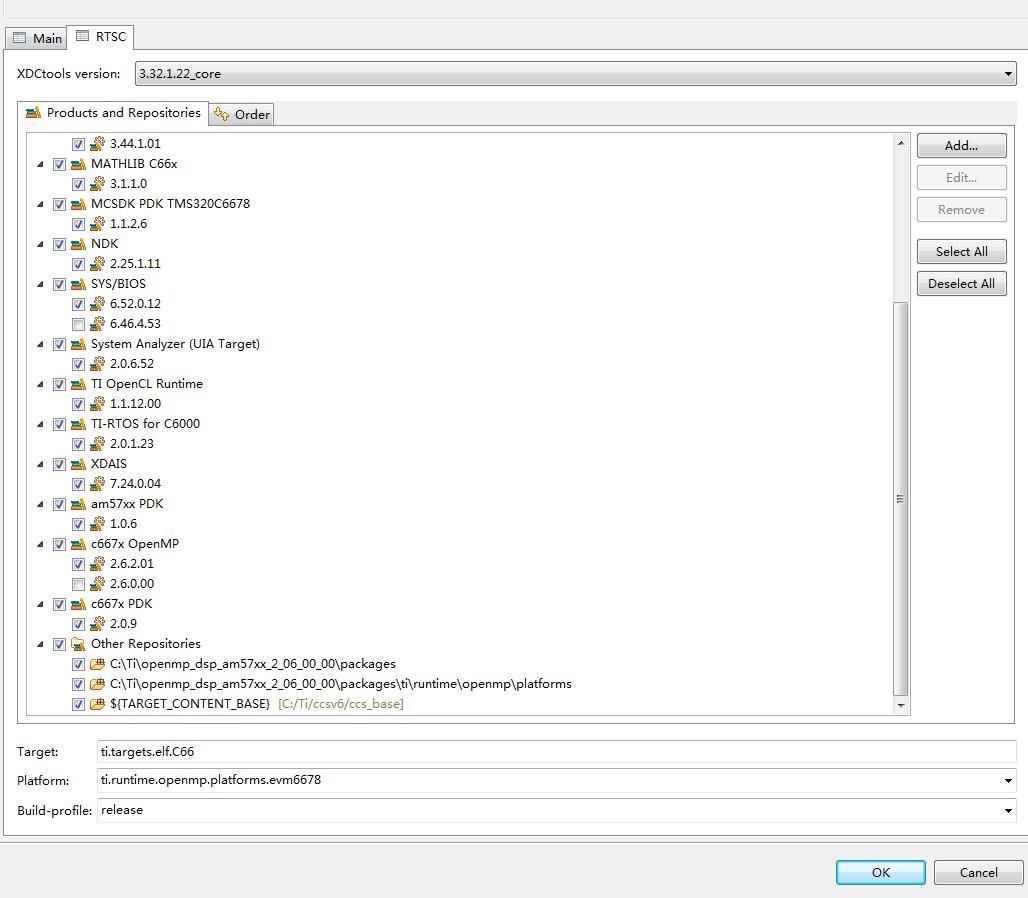Viewport: 1028px width, 898px height.
Task: Click the am57xx PDK product icon
Action: click(x=78, y=504)
